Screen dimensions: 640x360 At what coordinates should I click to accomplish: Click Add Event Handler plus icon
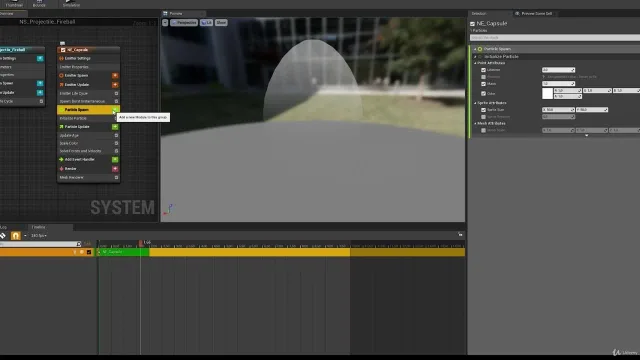click(x=115, y=160)
